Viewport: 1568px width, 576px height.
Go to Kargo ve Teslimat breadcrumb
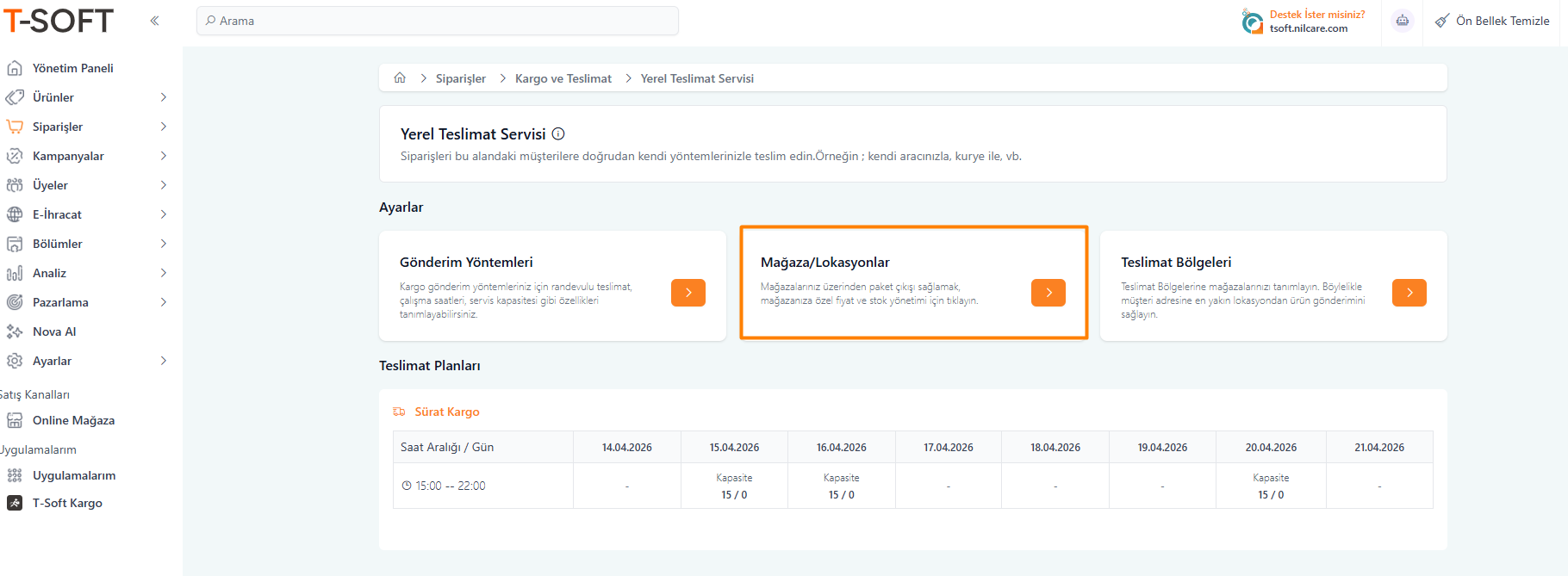point(563,78)
